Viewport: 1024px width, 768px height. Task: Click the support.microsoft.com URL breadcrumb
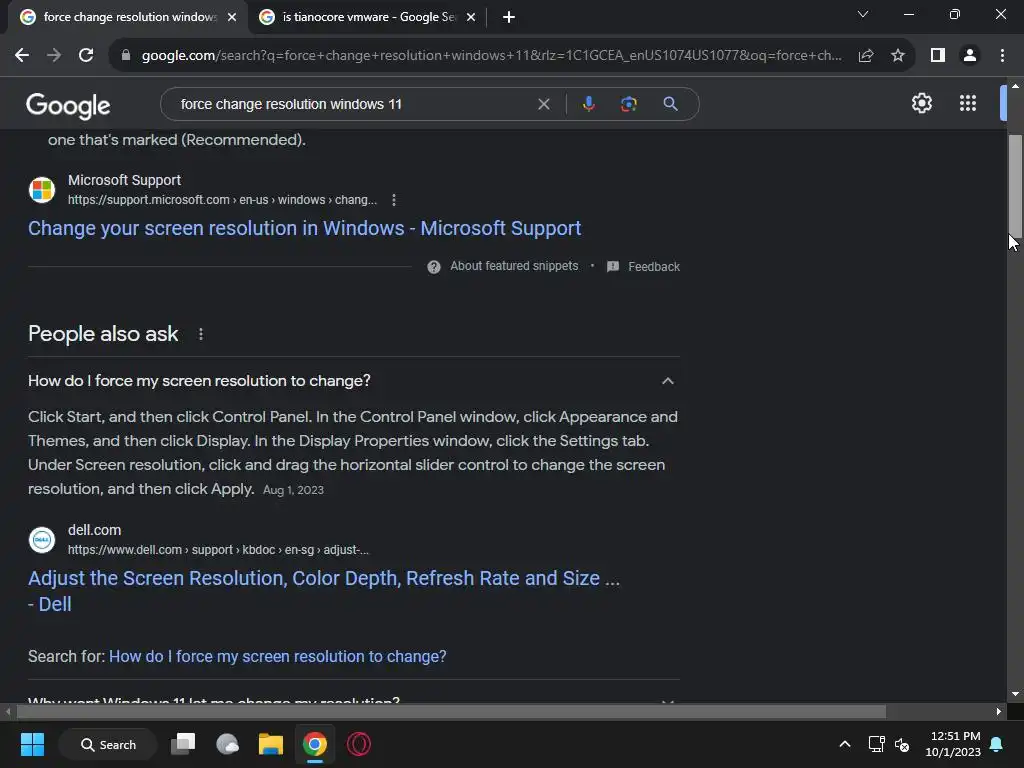(222, 200)
